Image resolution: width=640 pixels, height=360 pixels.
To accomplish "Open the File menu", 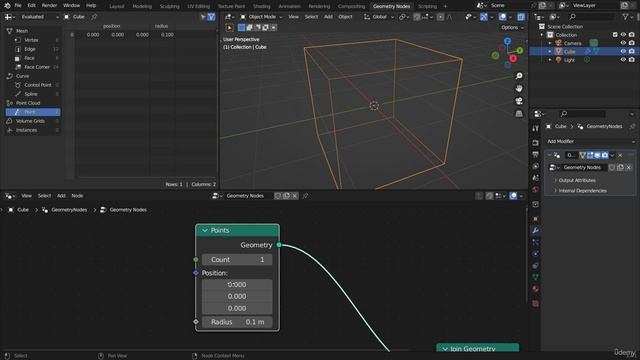I will 18,6.
